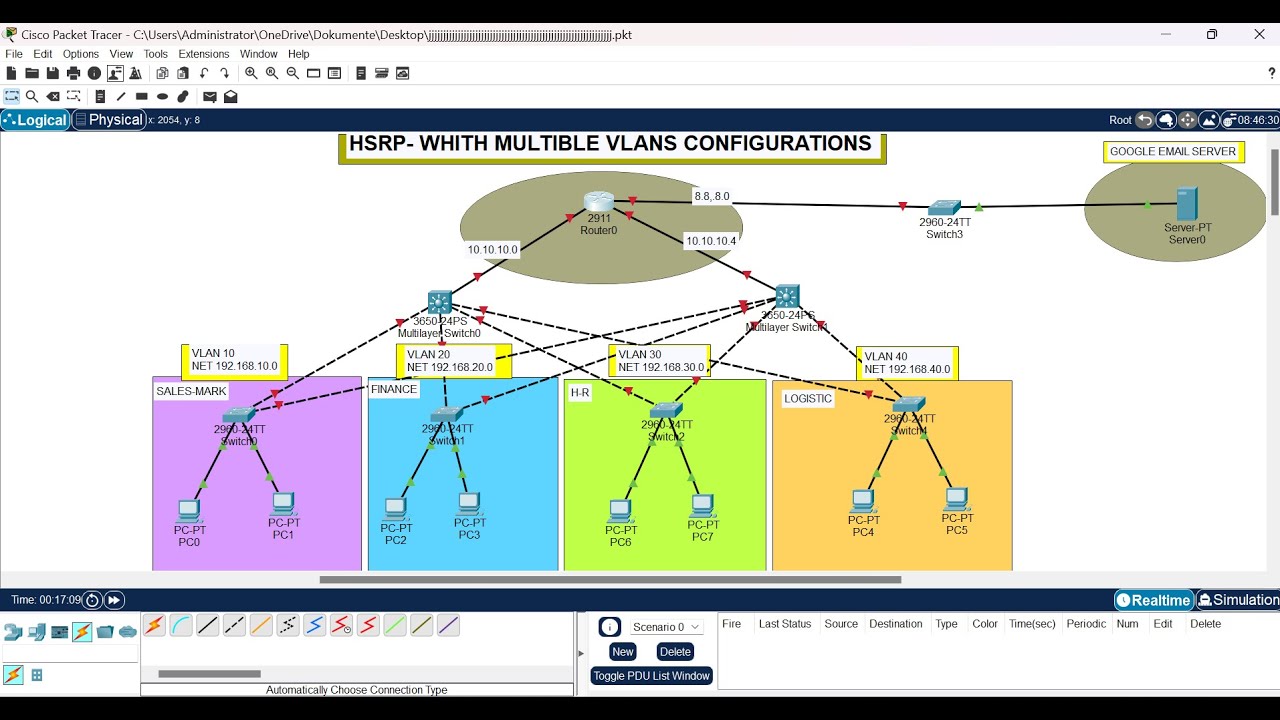1280x720 pixels.
Task: Click the cable list horizontal scrollbar
Action: pos(209,674)
